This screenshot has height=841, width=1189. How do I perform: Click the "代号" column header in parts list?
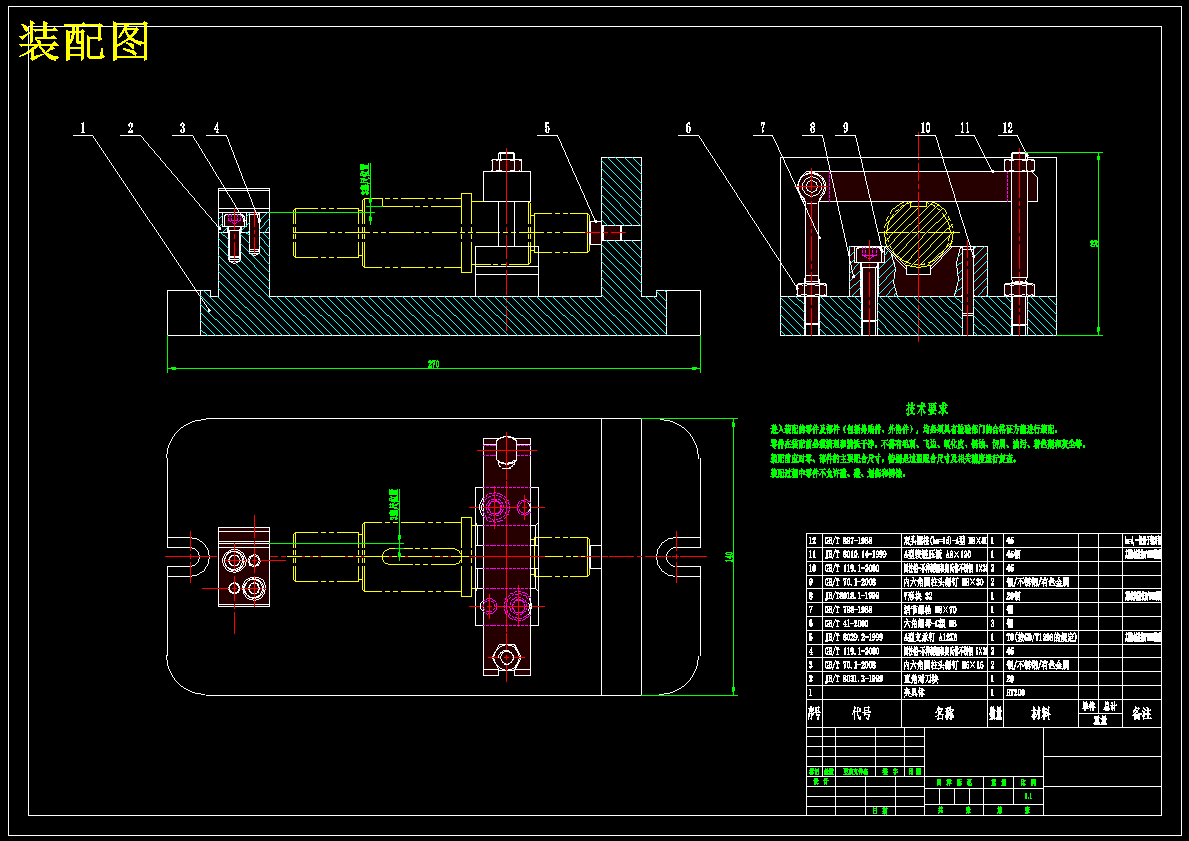click(x=861, y=714)
